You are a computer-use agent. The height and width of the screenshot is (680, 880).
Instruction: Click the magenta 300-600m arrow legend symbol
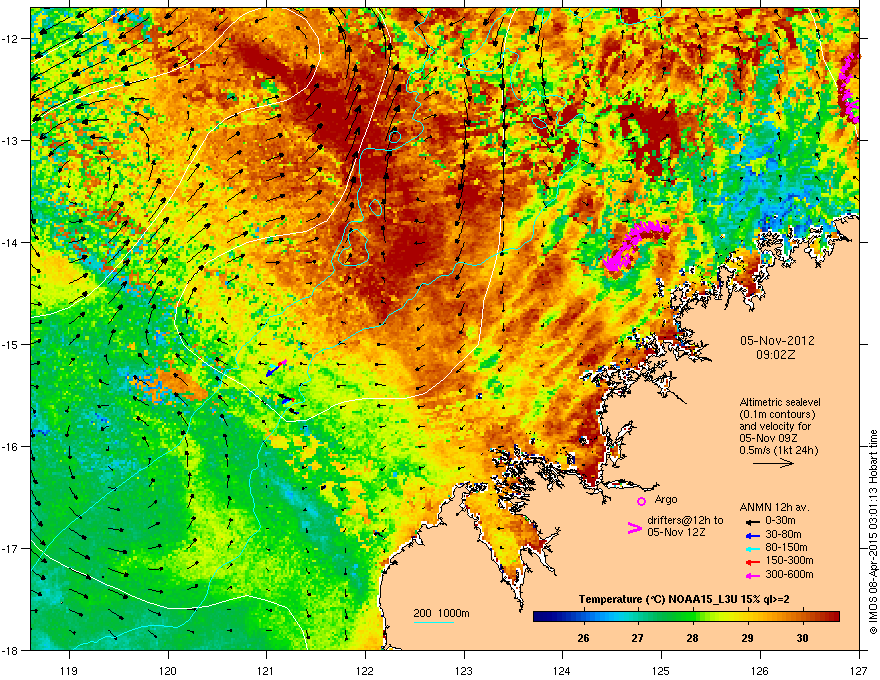pyautogui.click(x=752, y=575)
